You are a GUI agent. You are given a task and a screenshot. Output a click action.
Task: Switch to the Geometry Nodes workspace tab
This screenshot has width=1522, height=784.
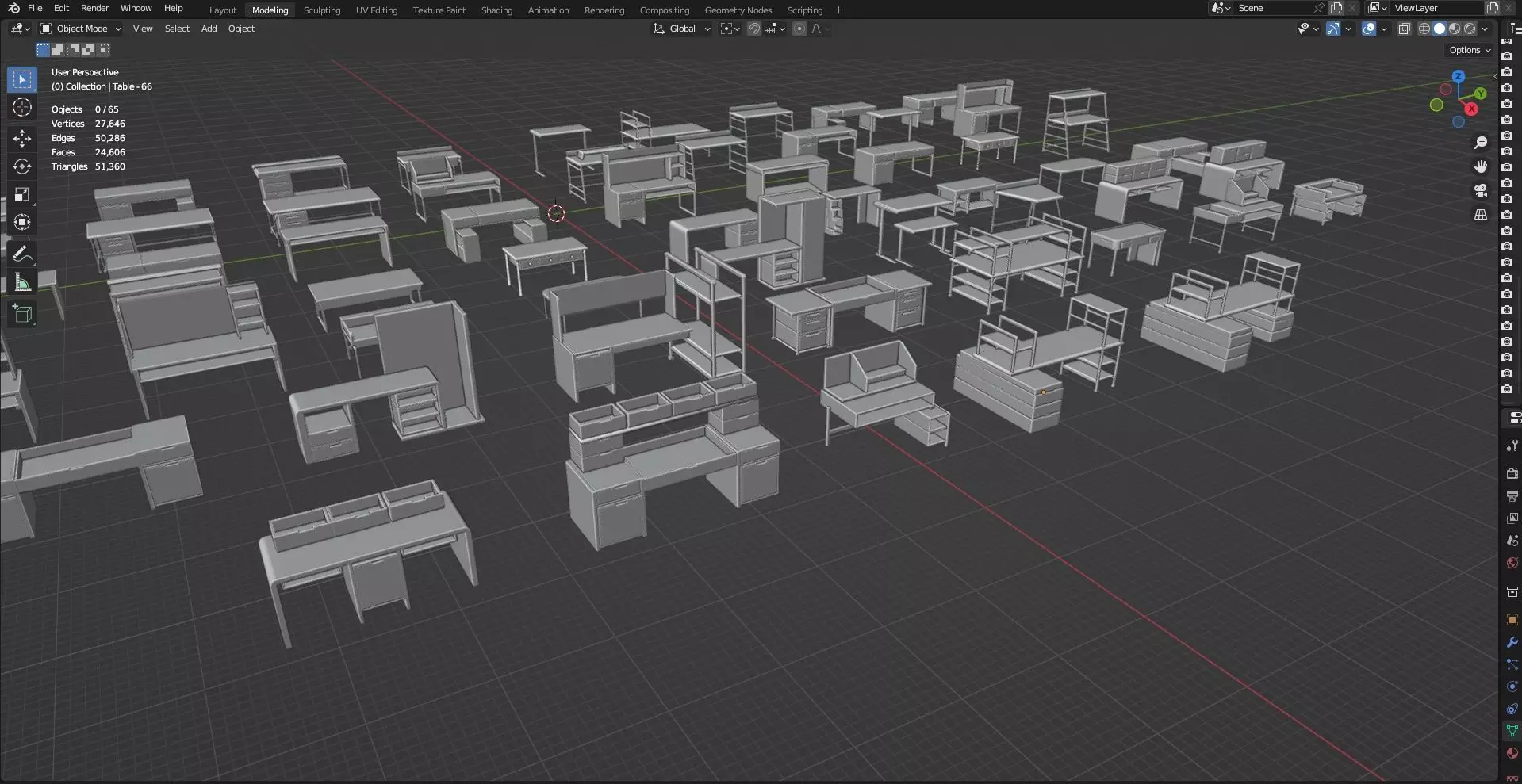(x=738, y=10)
